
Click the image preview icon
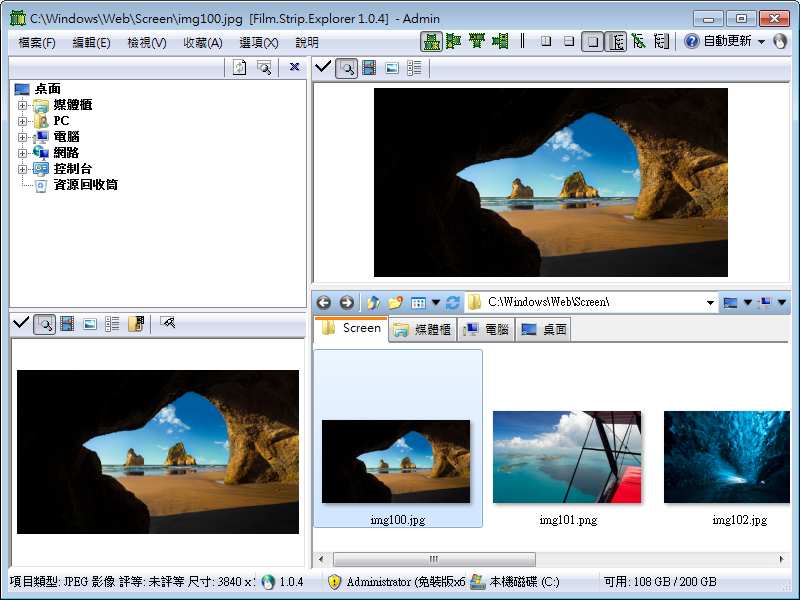click(390, 68)
